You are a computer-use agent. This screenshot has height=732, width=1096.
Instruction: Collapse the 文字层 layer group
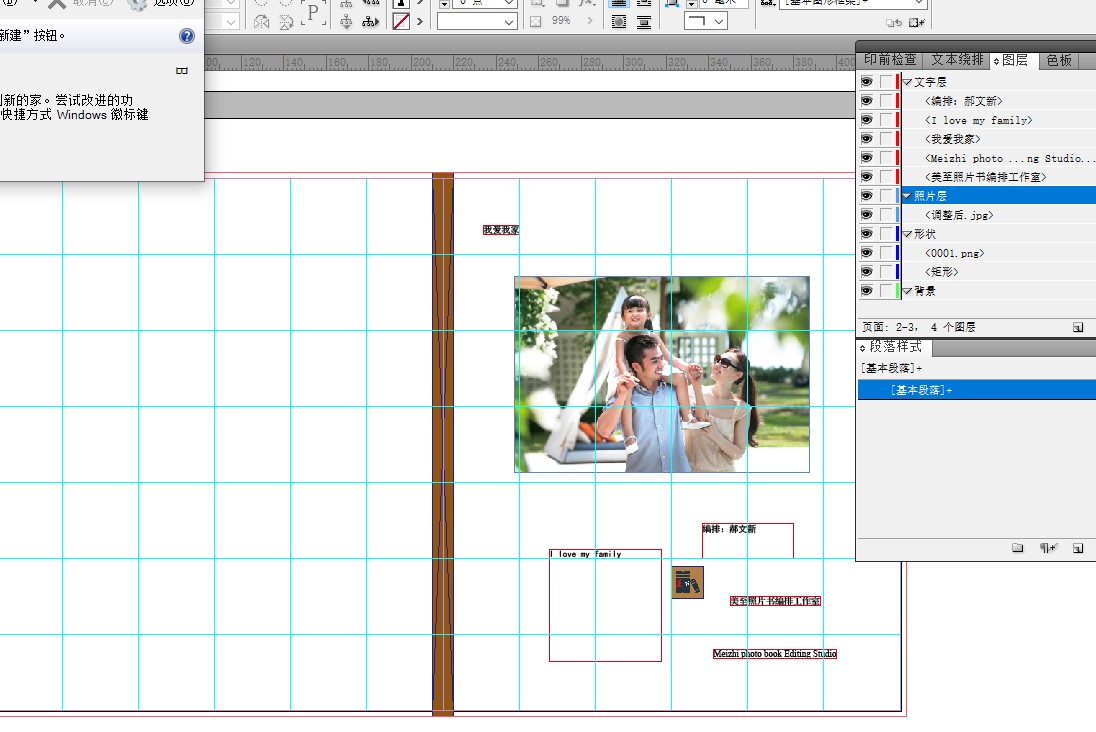[x=907, y=82]
